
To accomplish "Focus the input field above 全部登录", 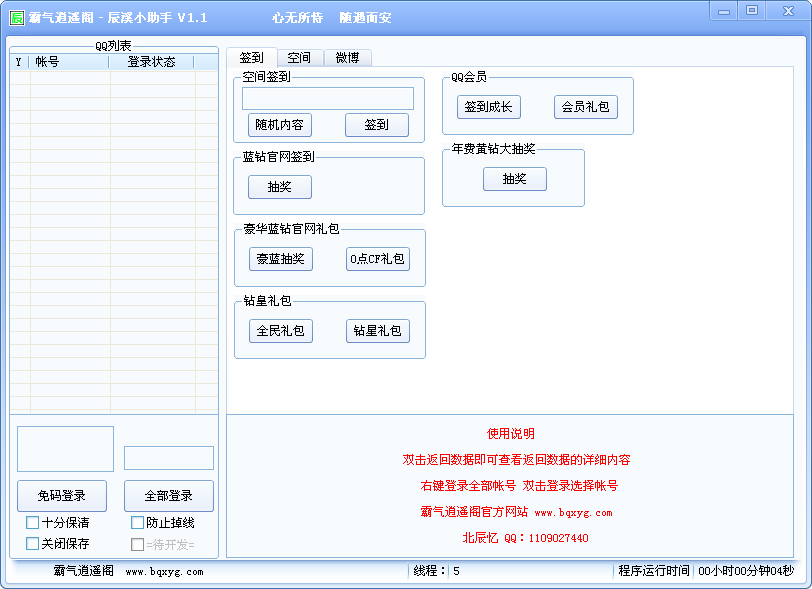I will click(169, 458).
